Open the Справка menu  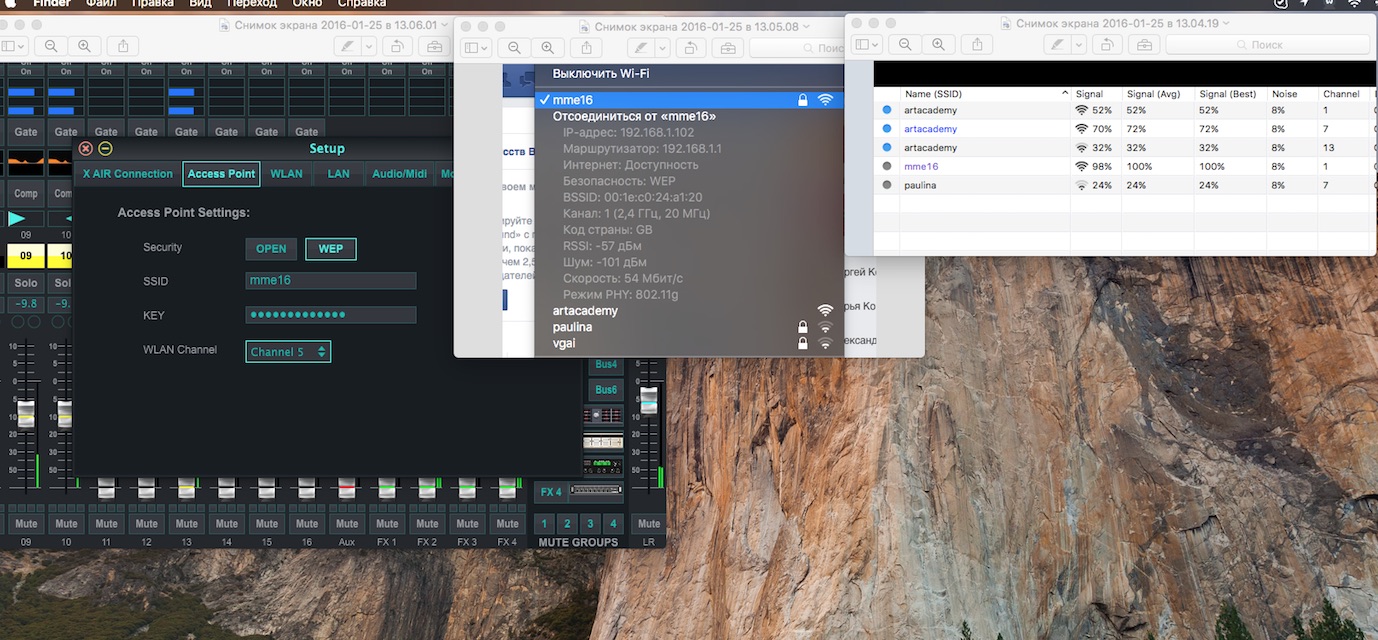[361, 4]
